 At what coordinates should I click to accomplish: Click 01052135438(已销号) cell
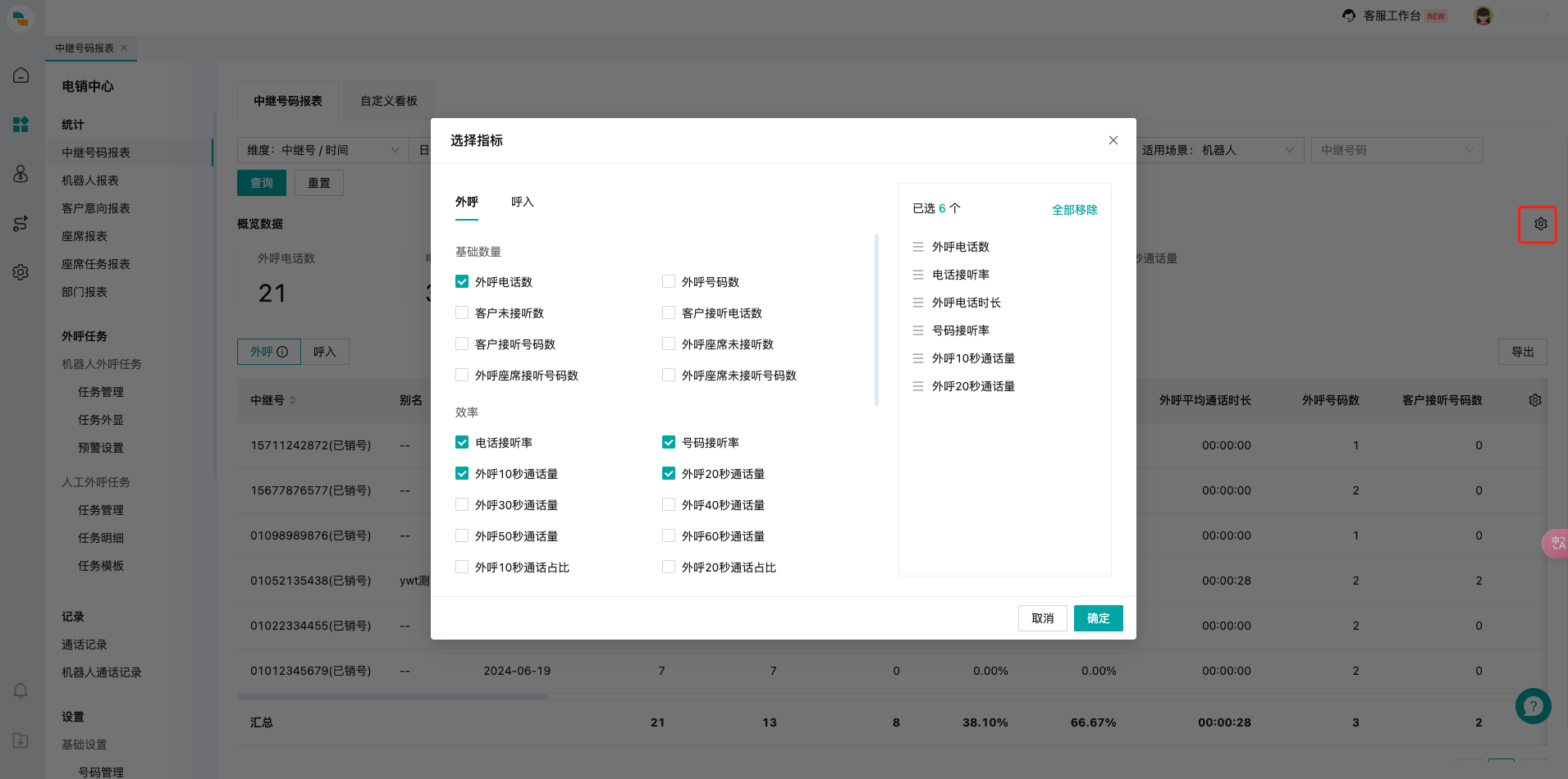pos(311,581)
